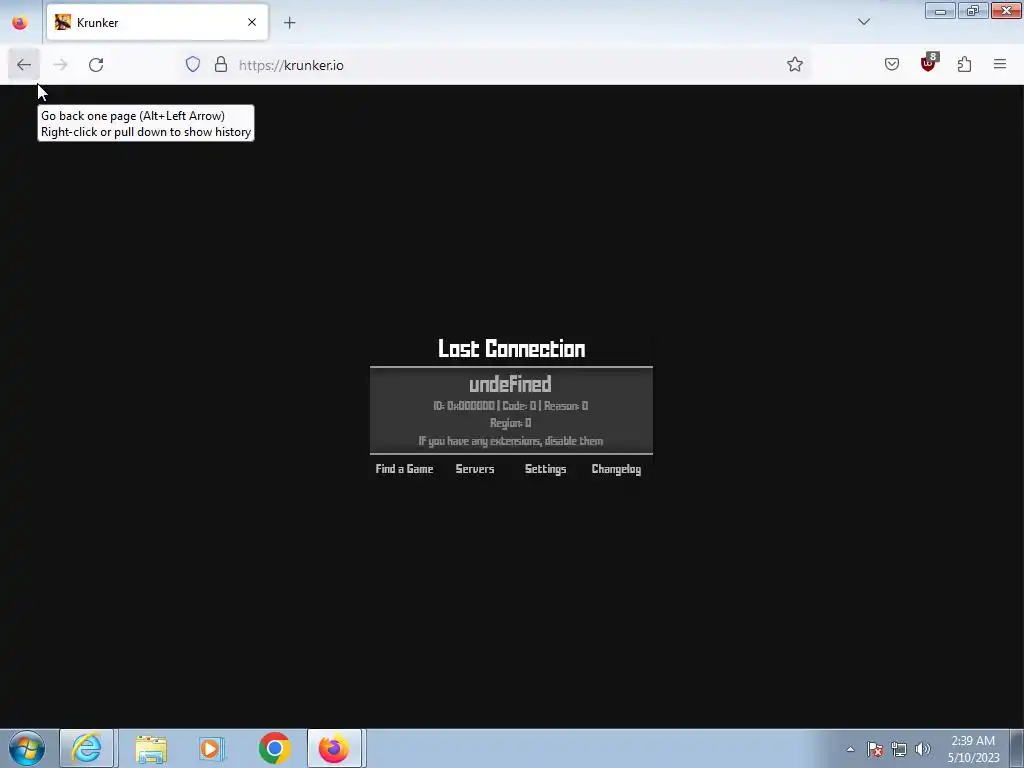Click the taskbar clock showing 2:39 AM
The width and height of the screenshot is (1024, 768).
pyautogui.click(x=973, y=749)
